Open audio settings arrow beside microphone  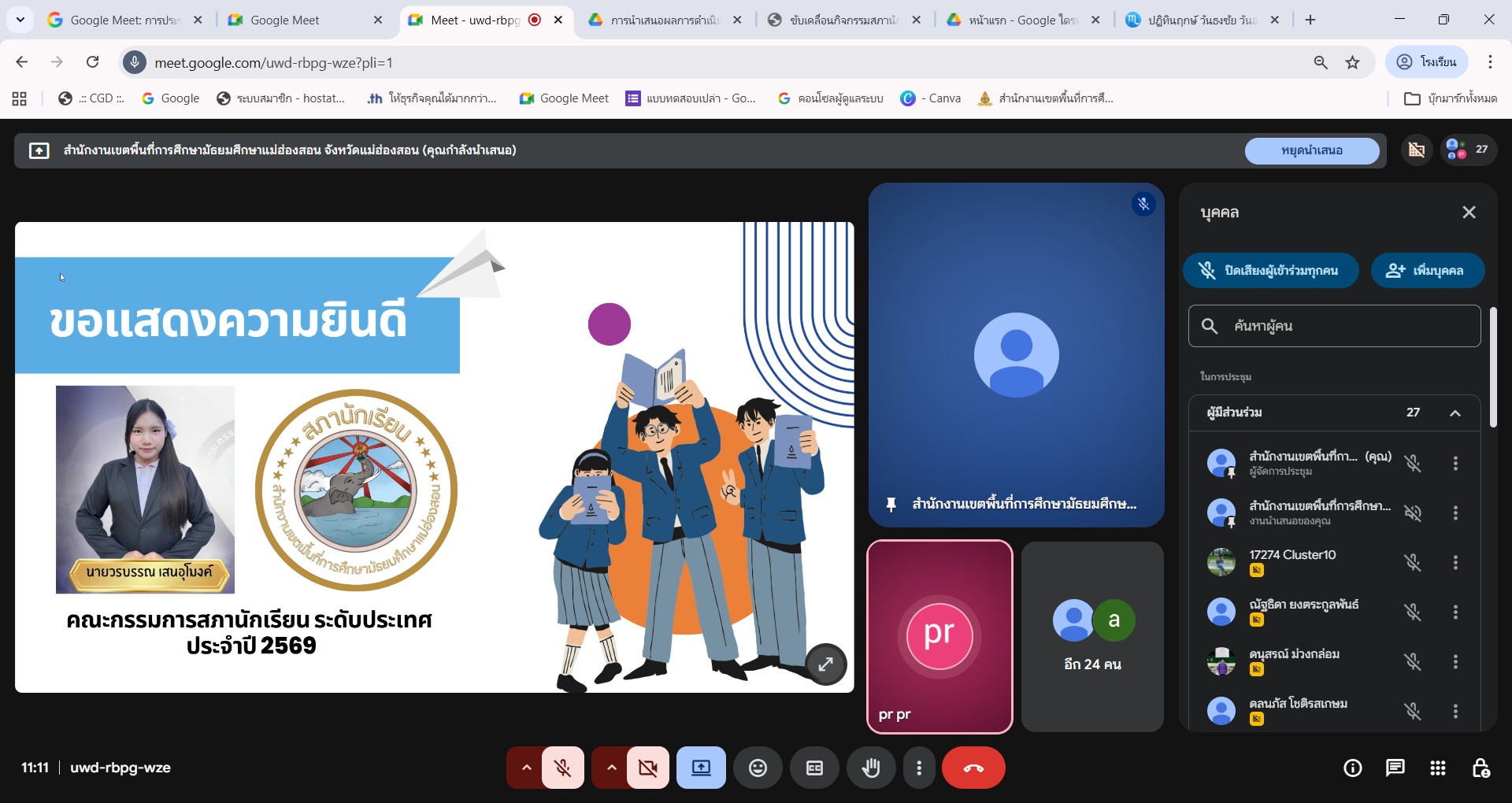tap(526, 768)
